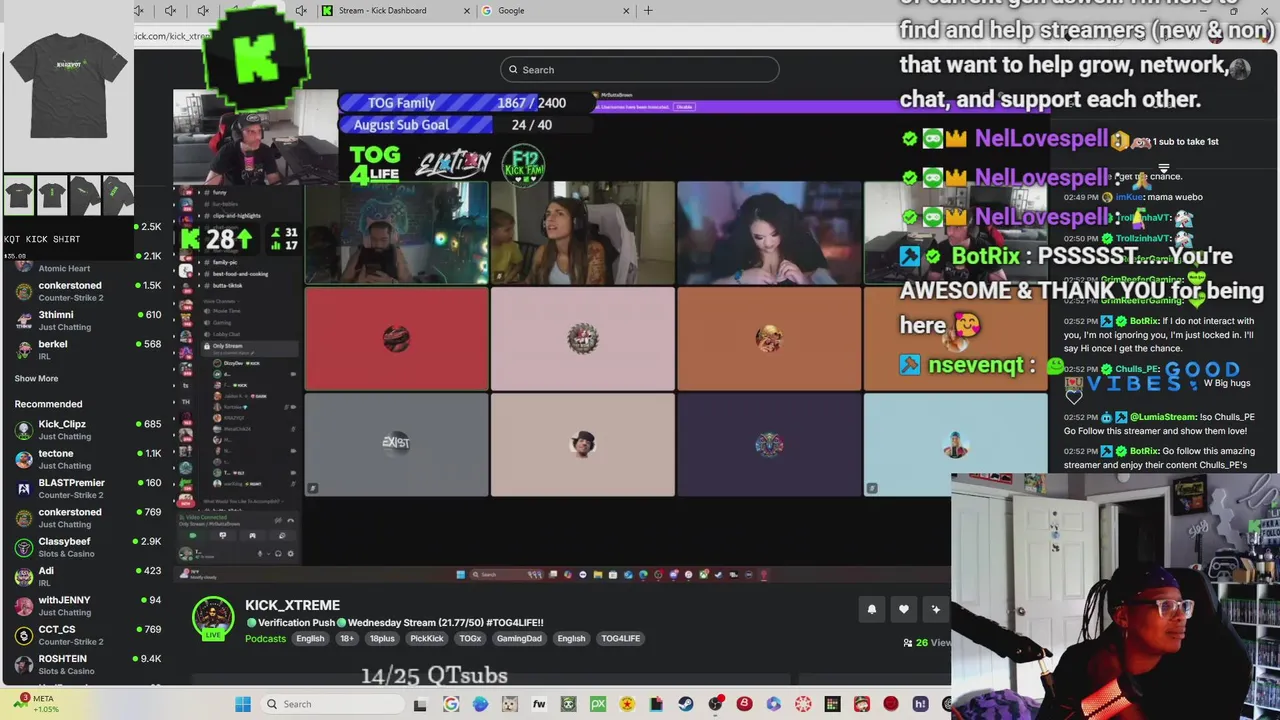Screen dimensions: 1280x720
Task: Click the 14/25 QTsubs counter text
Action: coord(434,676)
